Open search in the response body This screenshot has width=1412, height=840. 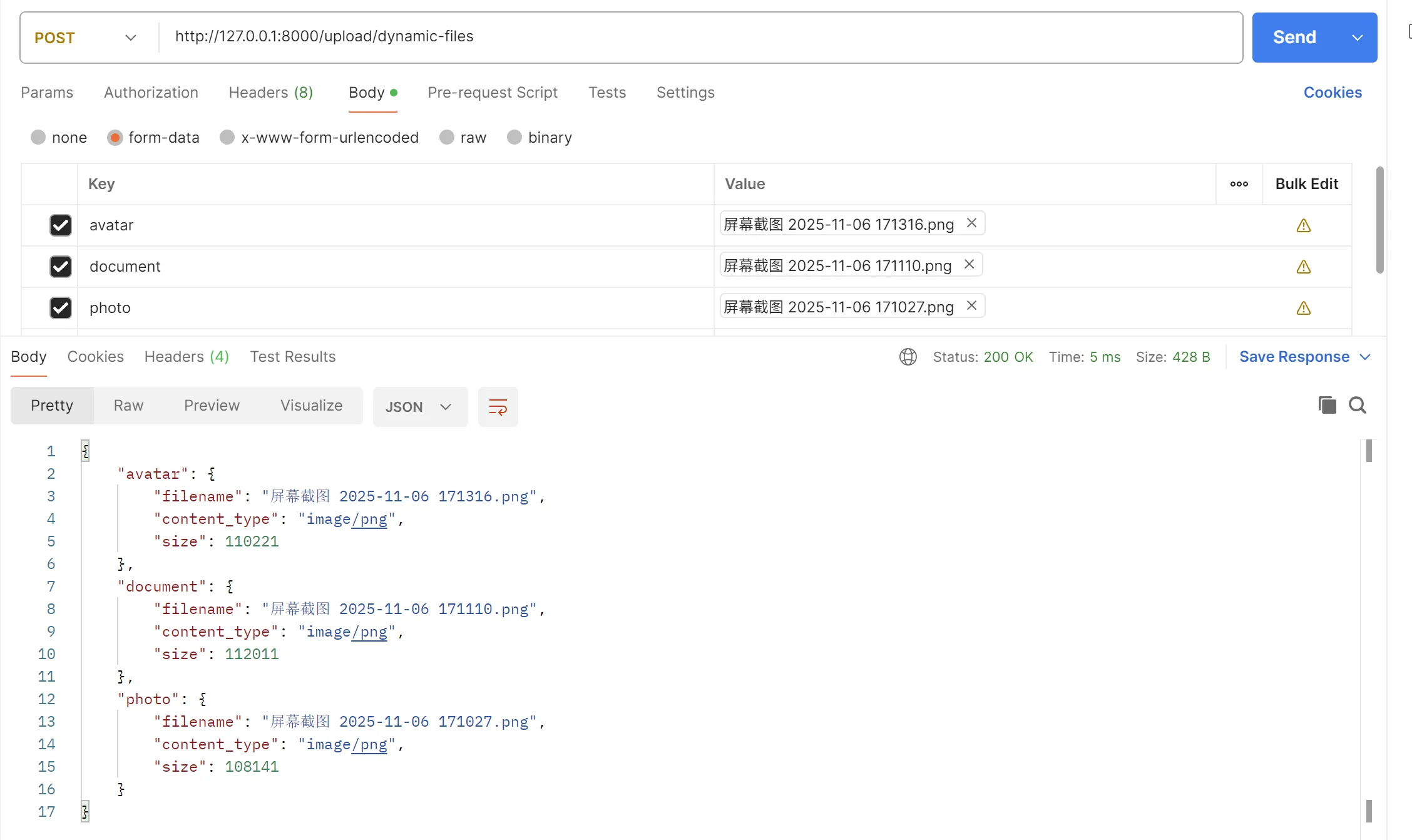(1357, 405)
